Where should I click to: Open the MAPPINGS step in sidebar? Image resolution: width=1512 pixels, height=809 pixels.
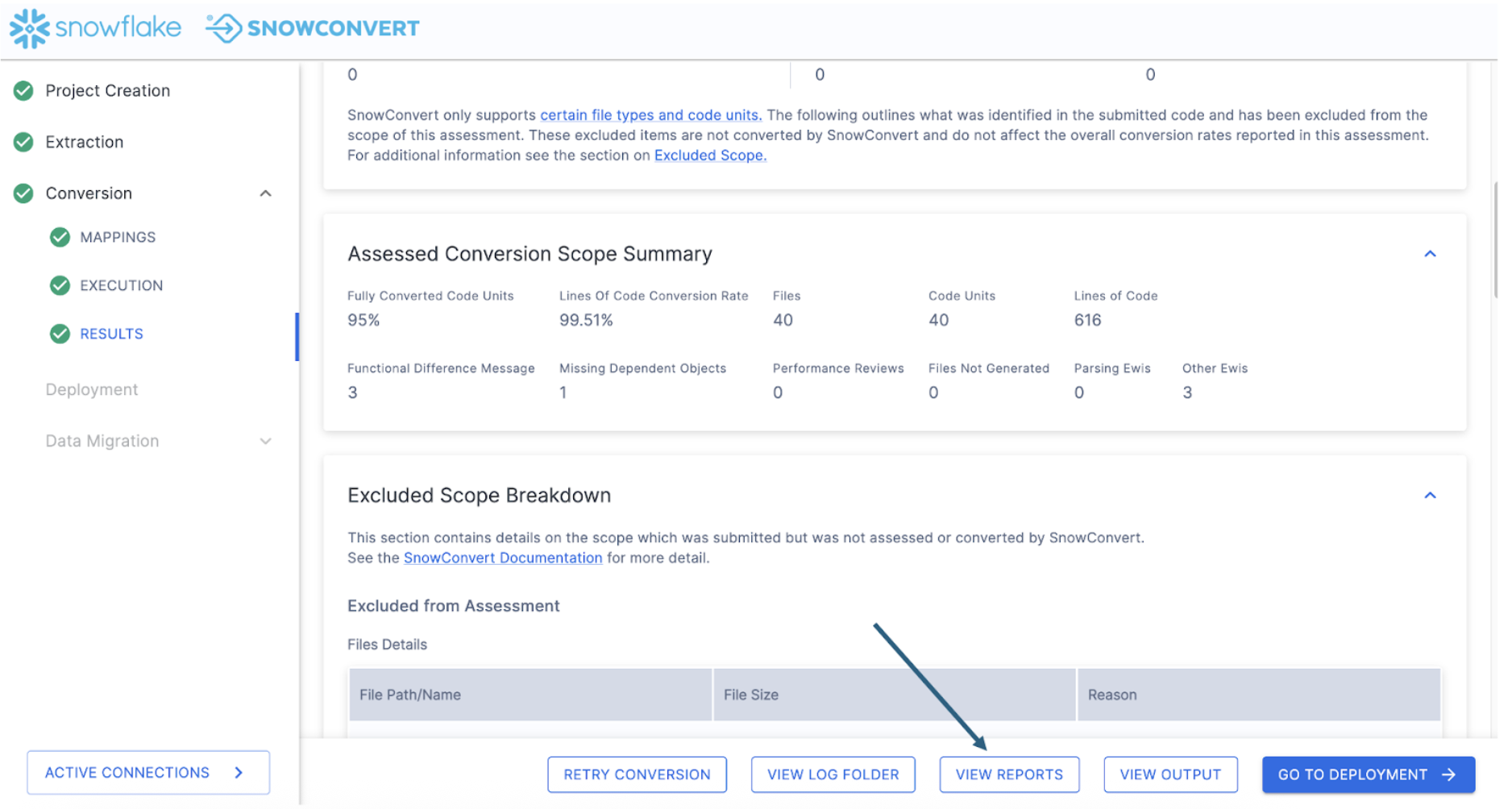pyautogui.click(x=118, y=238)
